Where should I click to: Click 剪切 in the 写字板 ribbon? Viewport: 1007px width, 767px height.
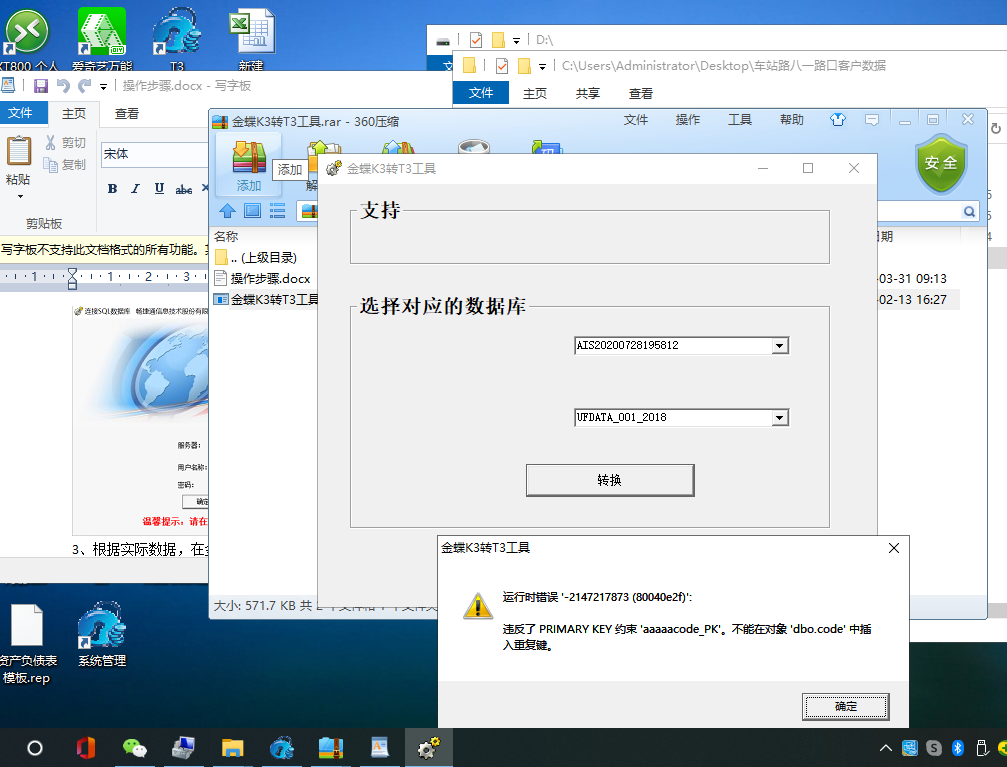coord(66,143)
